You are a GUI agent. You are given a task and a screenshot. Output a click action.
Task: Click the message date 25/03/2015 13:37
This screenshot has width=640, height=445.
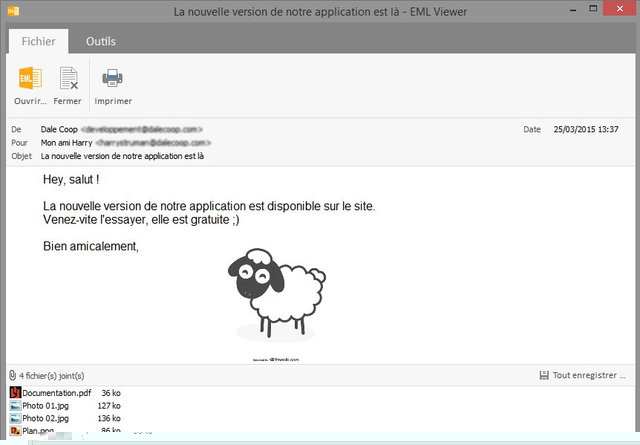tap(586, 129)
